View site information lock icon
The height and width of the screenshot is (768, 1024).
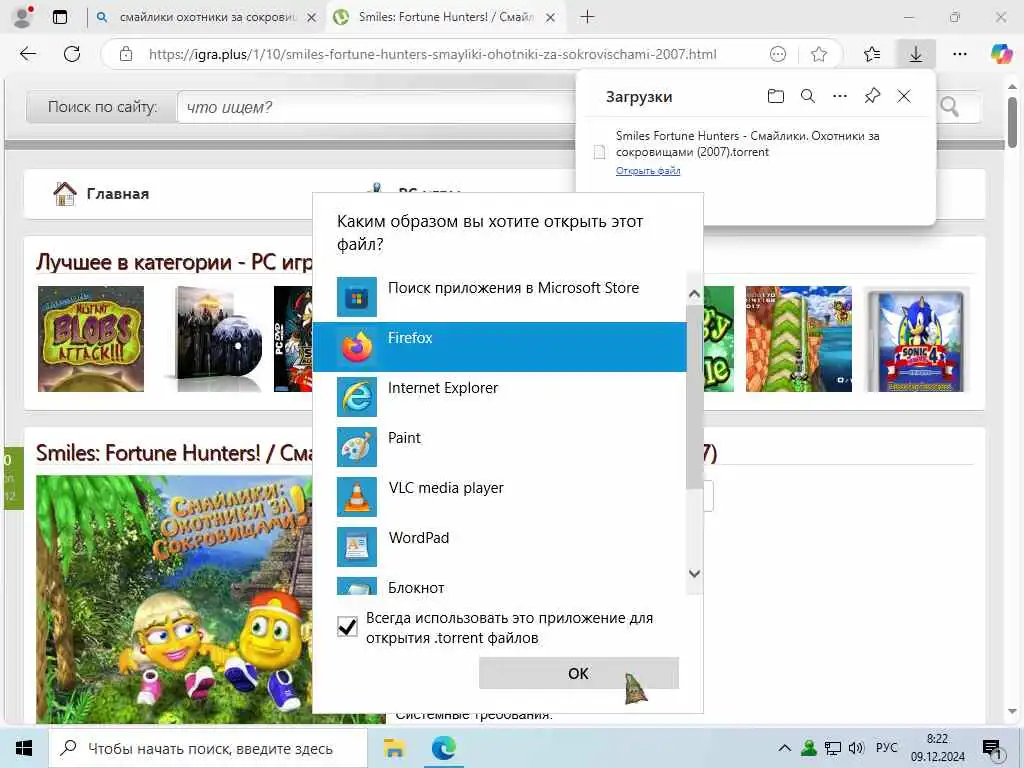(x=126, y=54)
